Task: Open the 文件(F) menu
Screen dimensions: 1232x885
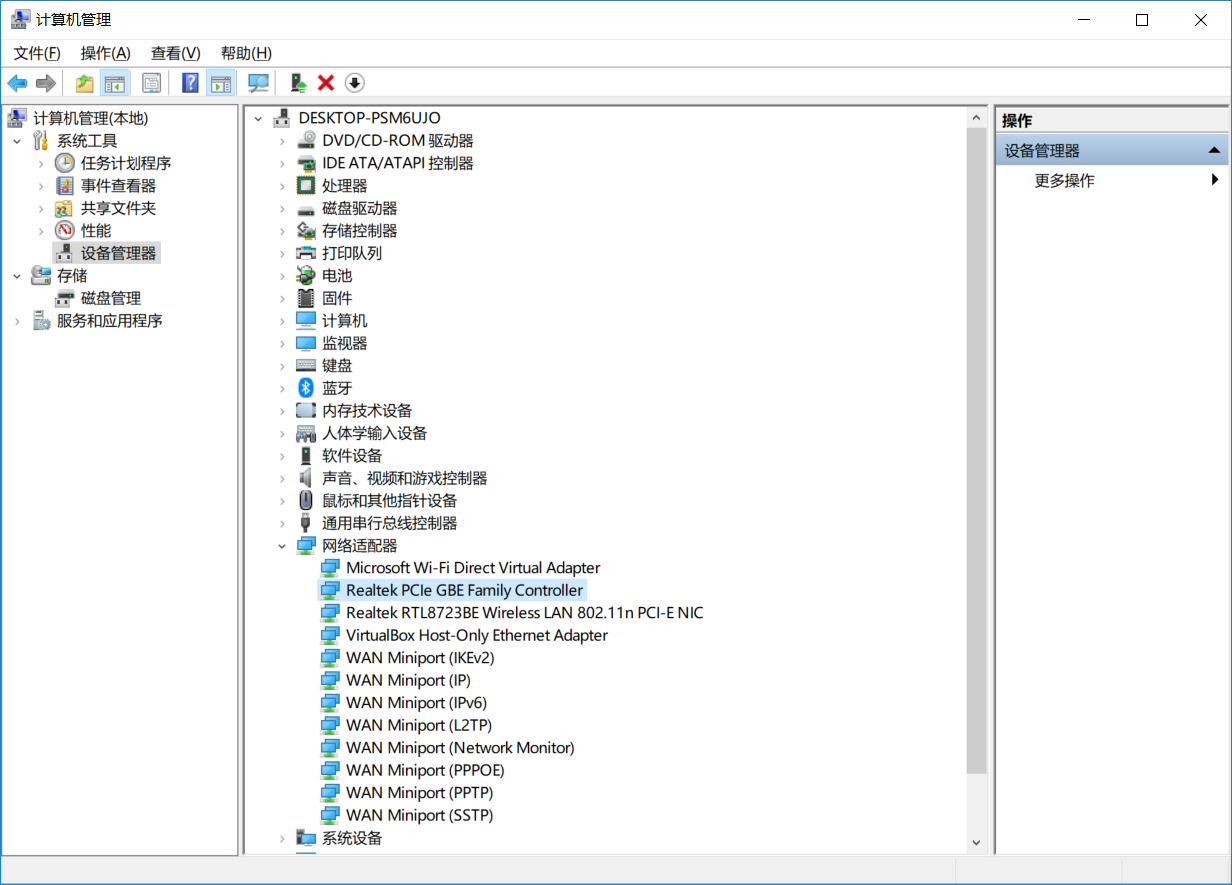Action: pyautogui.click(x=37, y=53)
